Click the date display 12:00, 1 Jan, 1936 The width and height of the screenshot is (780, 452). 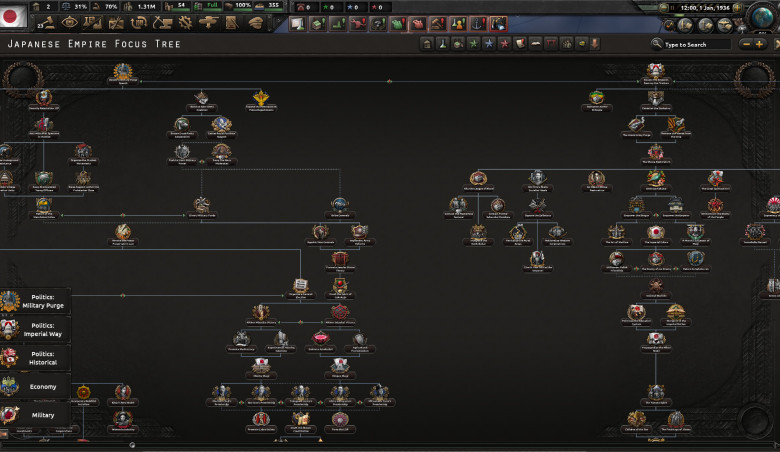point(703,8)
